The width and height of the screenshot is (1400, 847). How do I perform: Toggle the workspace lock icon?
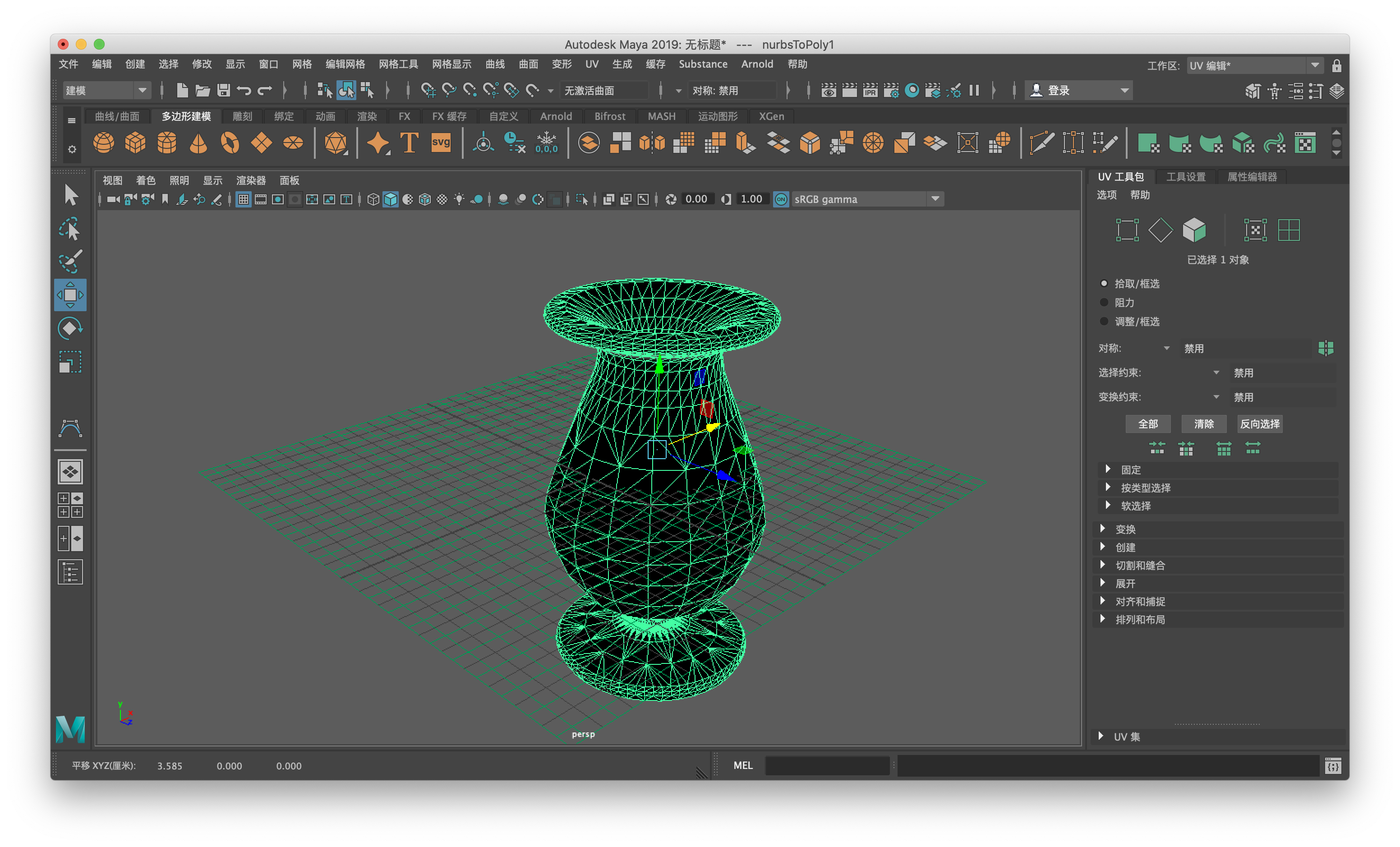click(x=1336, y=65)
